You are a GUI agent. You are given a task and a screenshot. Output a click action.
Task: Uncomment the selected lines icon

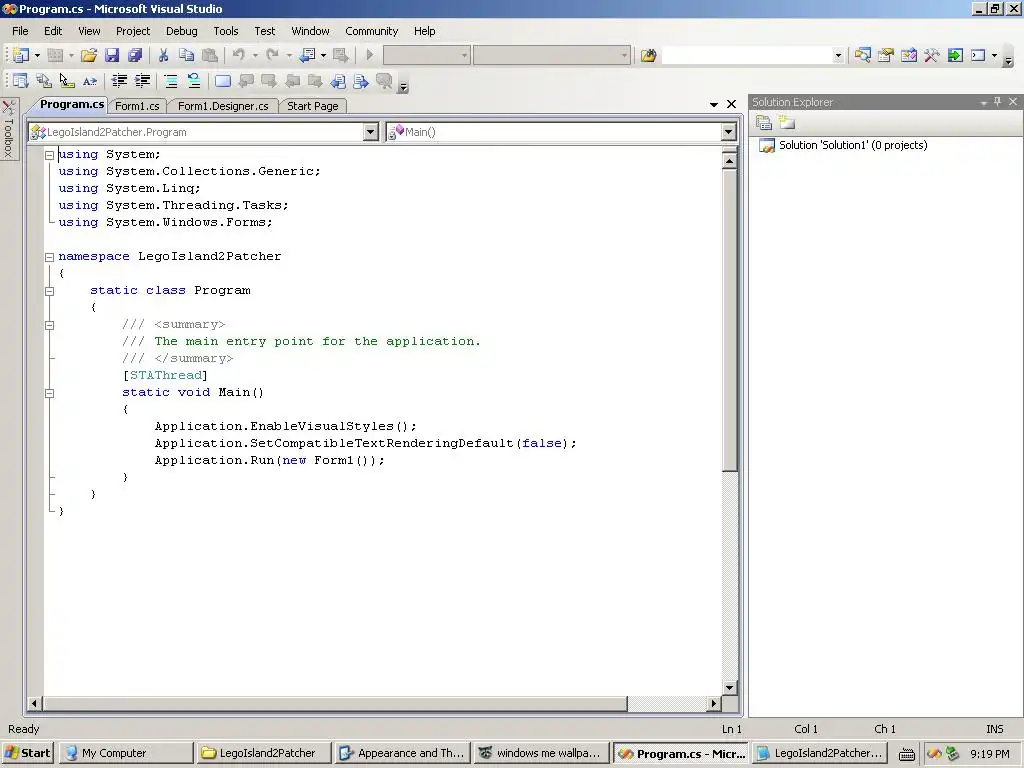193,81
